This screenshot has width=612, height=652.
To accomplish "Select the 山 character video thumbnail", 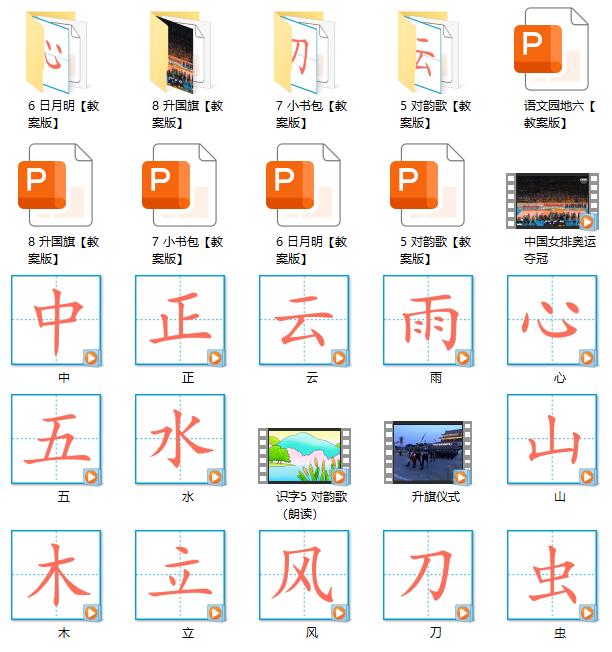I will point(552,439).
